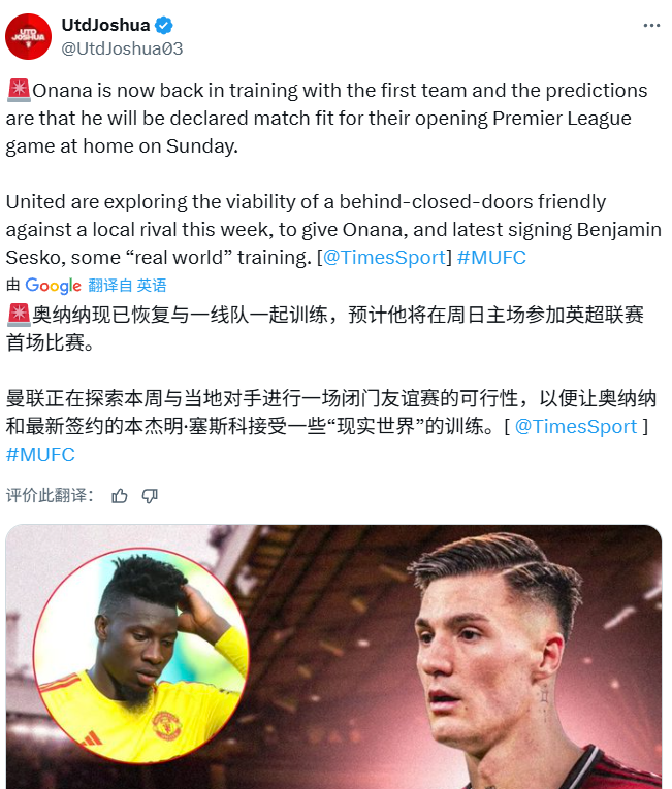Screen dimensions: 672x789
Task: Open the UtdJoshua display name
Action: pos(106,25)
